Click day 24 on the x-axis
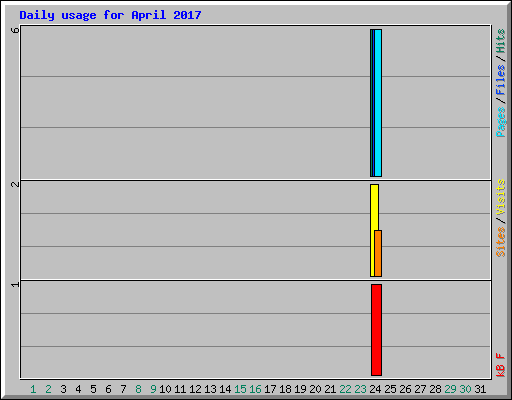This screenshot has width=512, height=400. point(375,389)
